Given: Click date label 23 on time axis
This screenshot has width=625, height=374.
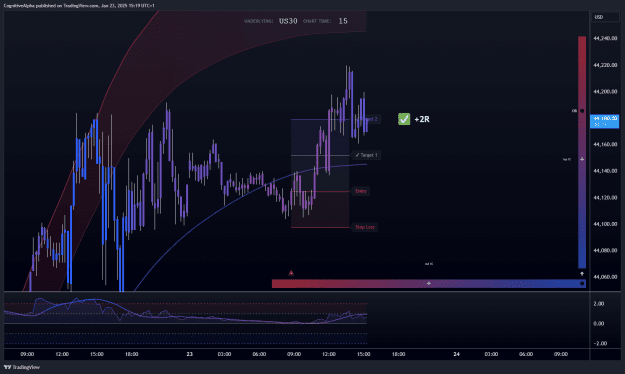Looking at the screenshot, I should (x=190, y=354).
